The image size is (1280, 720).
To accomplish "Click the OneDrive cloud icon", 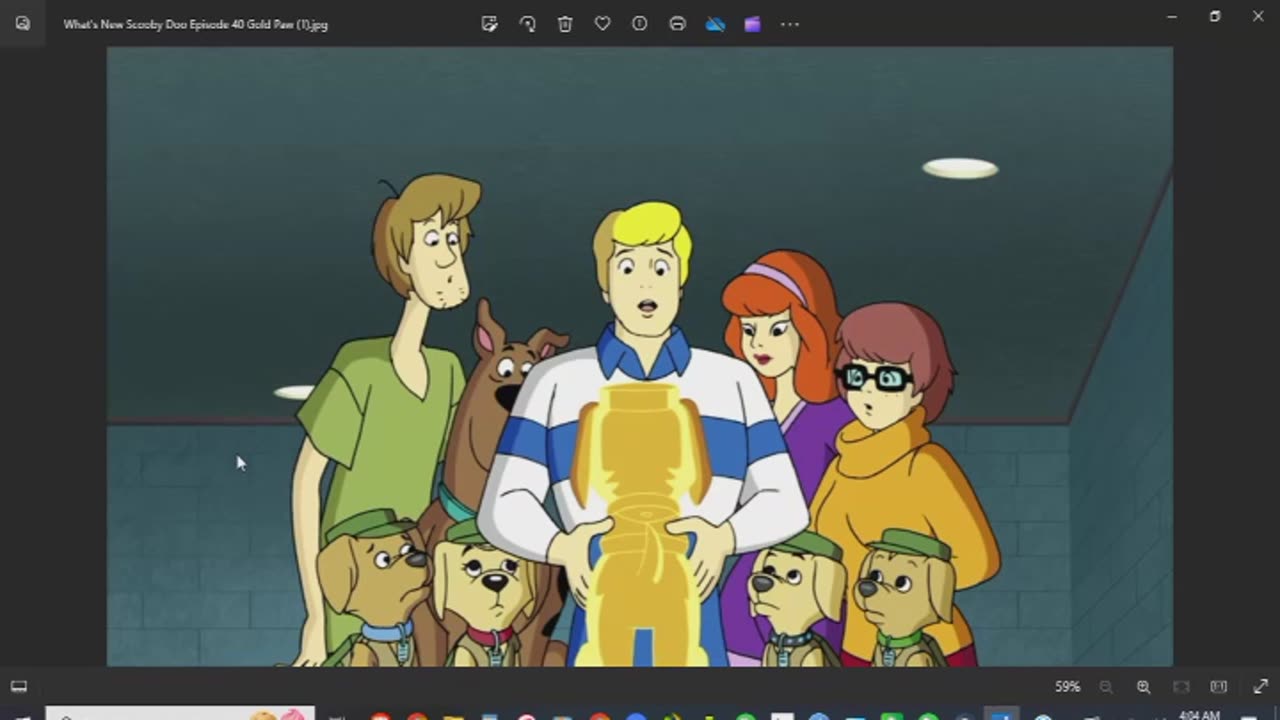I will click(x=715, y=24).
